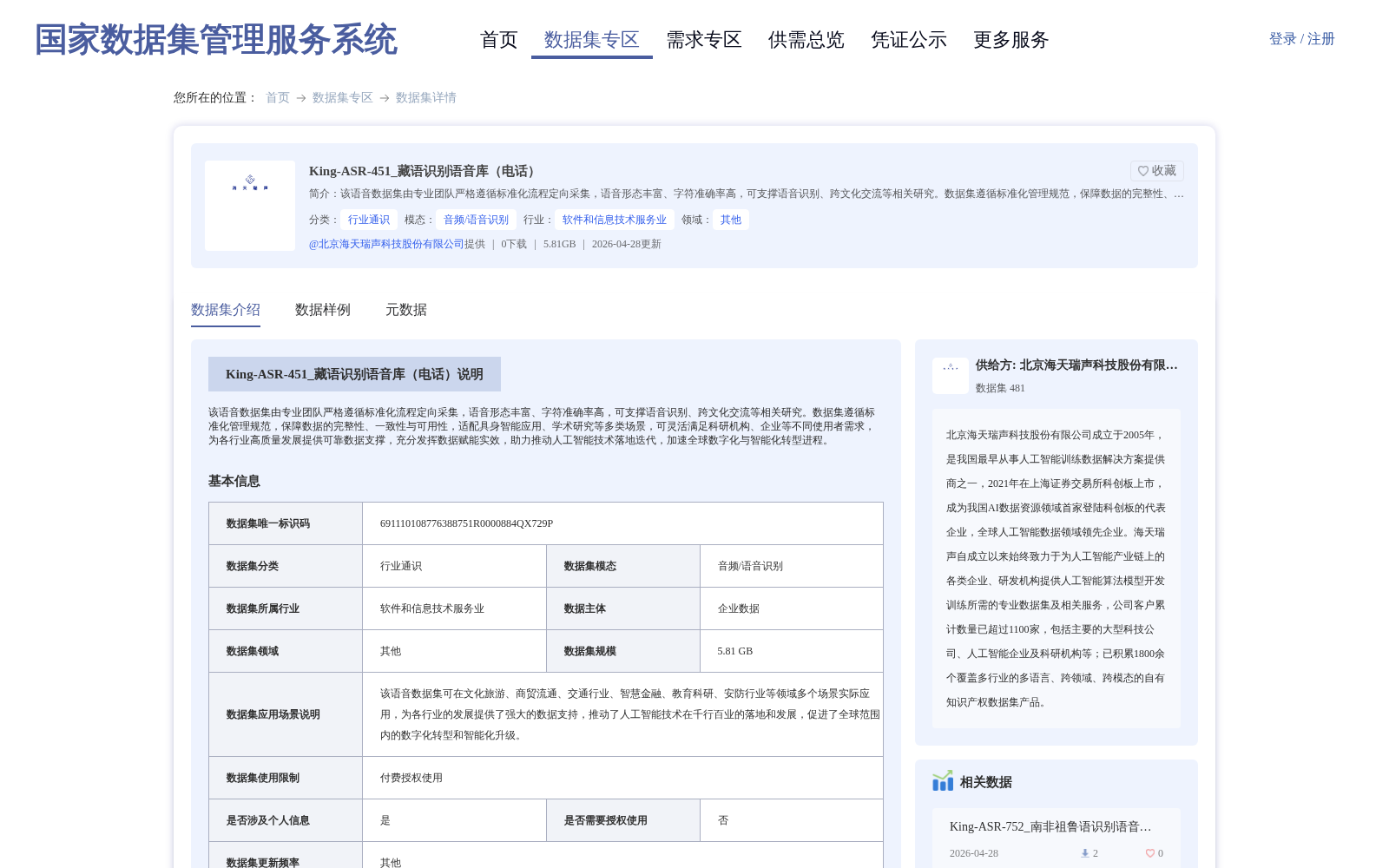Image resolution: width=1389 pixels, height=868 pixels.
Task: Open 数据集专区 in top navigation
Action: 592,40
